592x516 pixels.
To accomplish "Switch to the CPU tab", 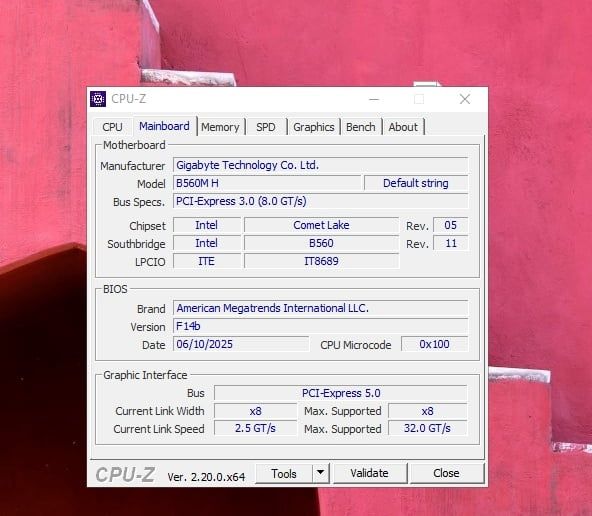I will (x=112, y=127).
